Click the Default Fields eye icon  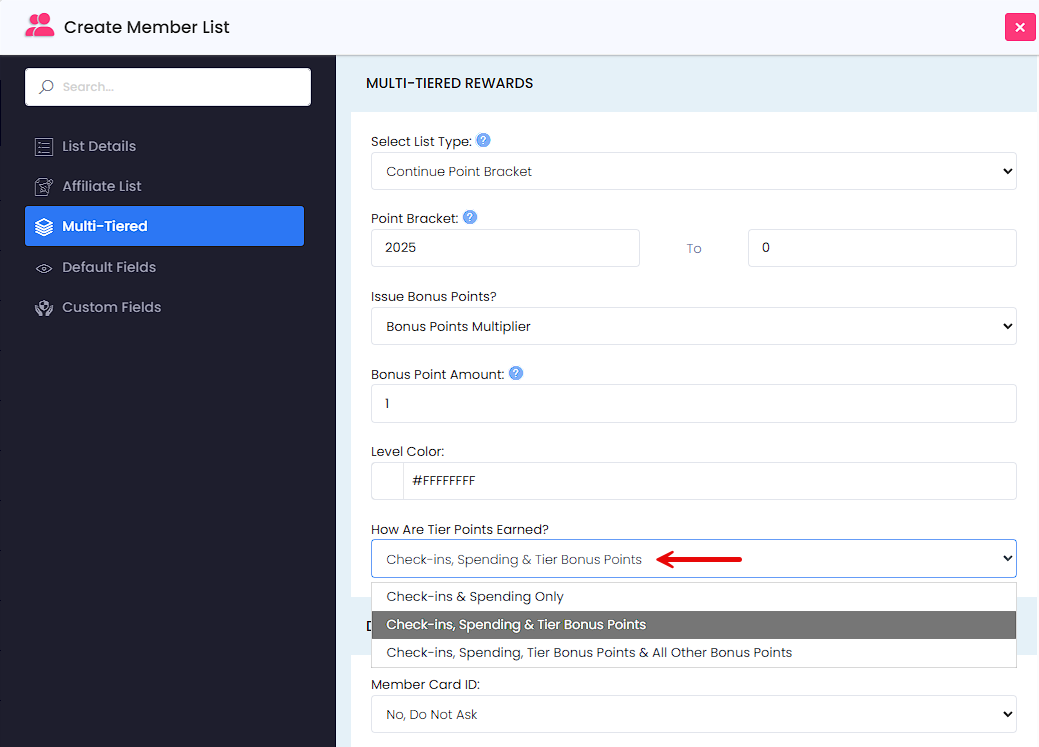pos(44,268)
